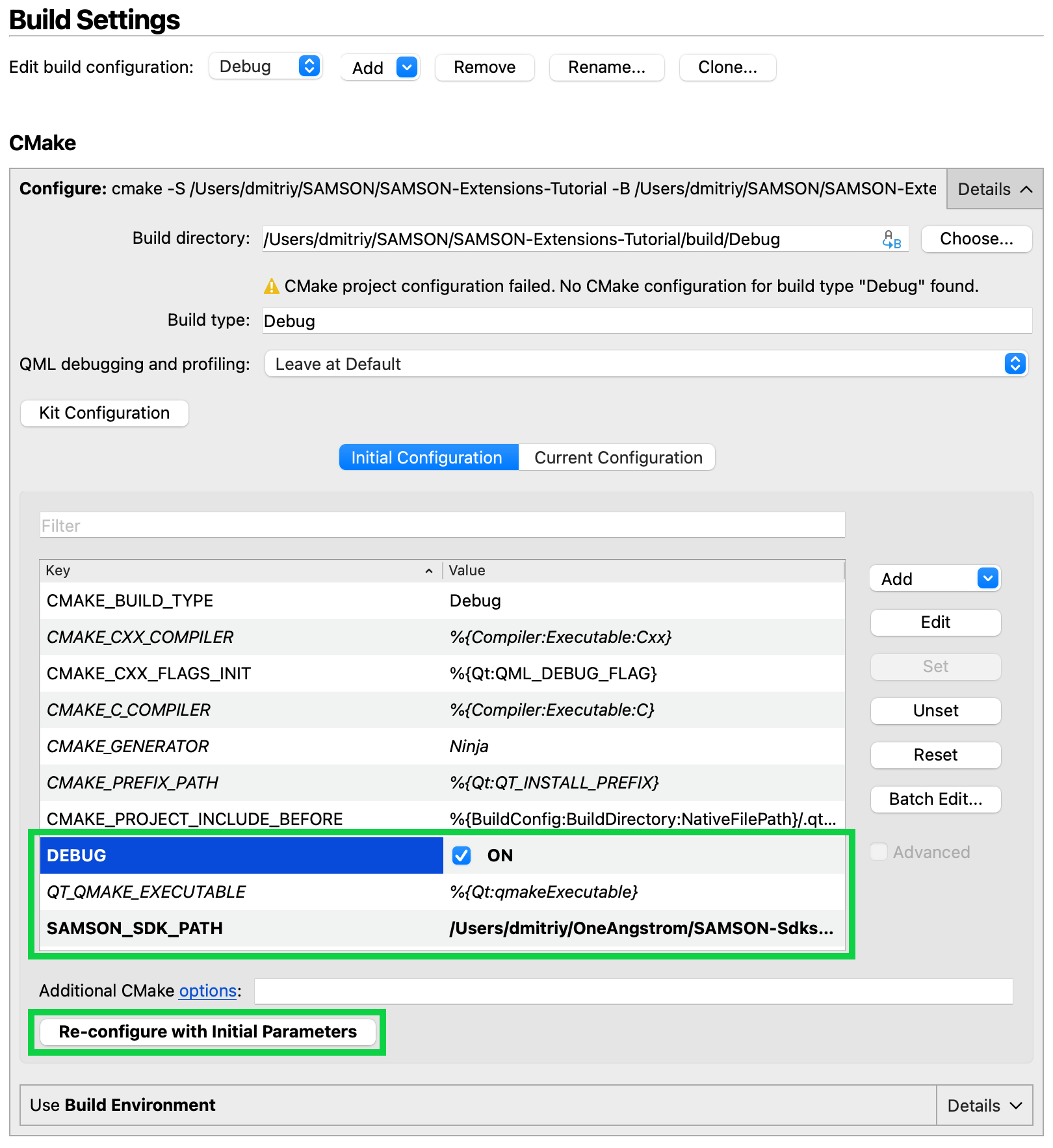Click the warning icon in the CMake failure message
Image resolution: width=1053 pixels, height=1148 pixels.
point(272,286)
